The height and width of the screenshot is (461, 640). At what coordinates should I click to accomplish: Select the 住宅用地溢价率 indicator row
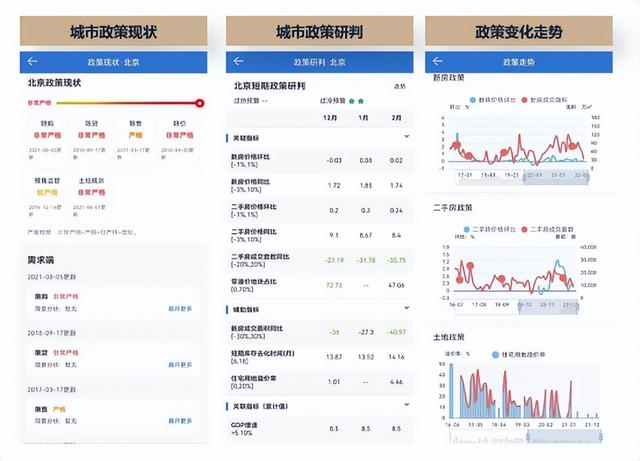(320, 382)
